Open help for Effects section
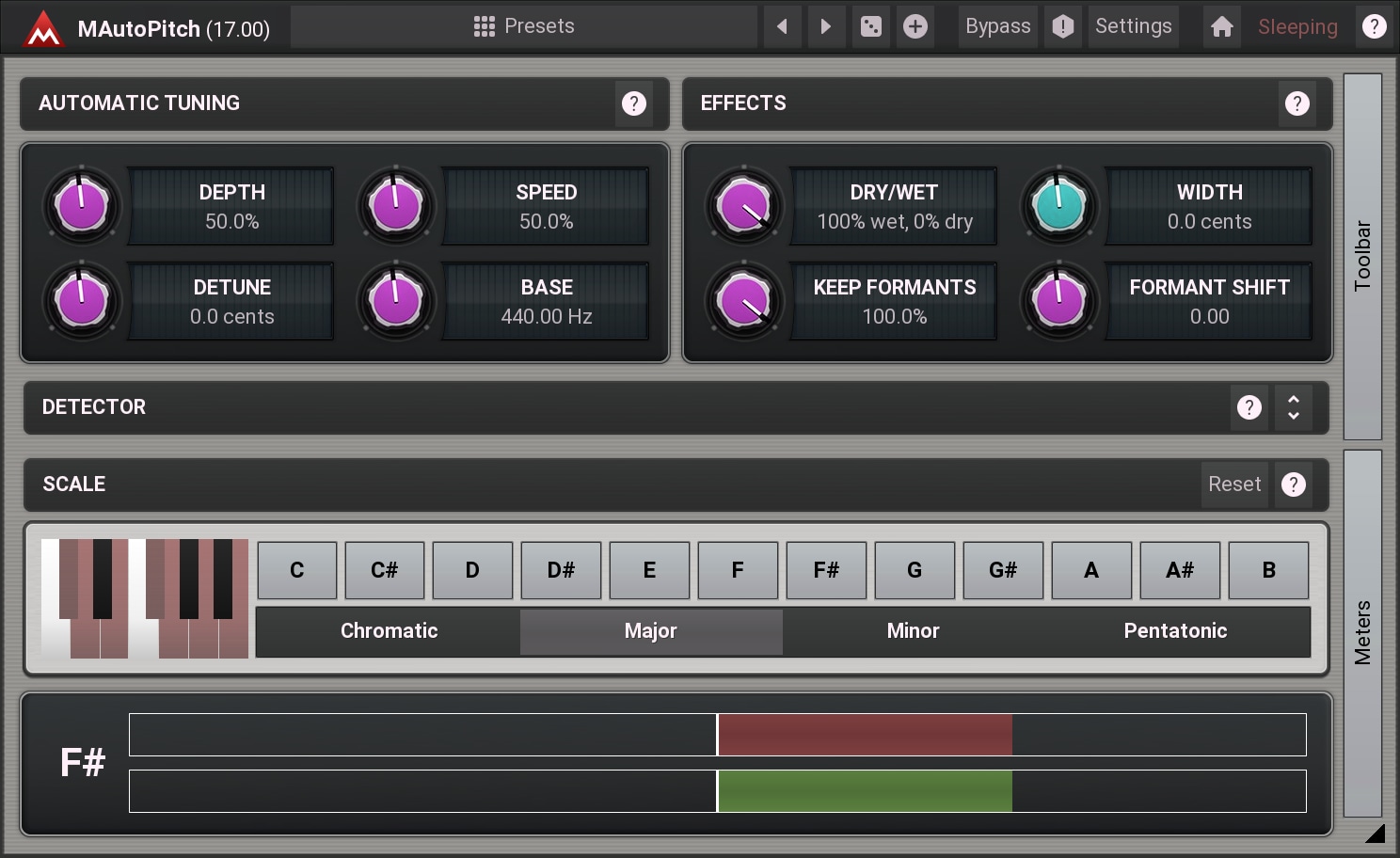 tap(1297, 103)
